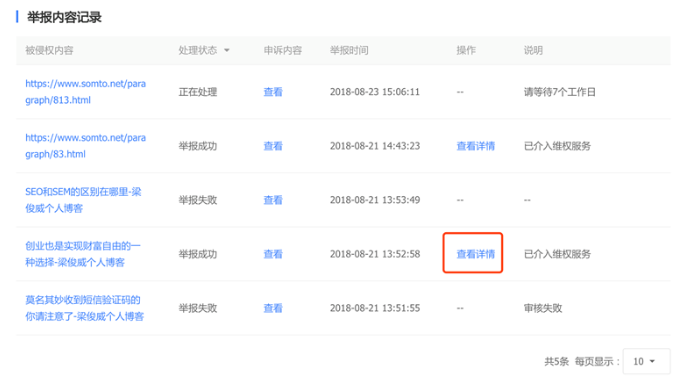
Task: Click 查看 in the 15:06:11 row
Action: pyautogui.click(x=273, y=92)
